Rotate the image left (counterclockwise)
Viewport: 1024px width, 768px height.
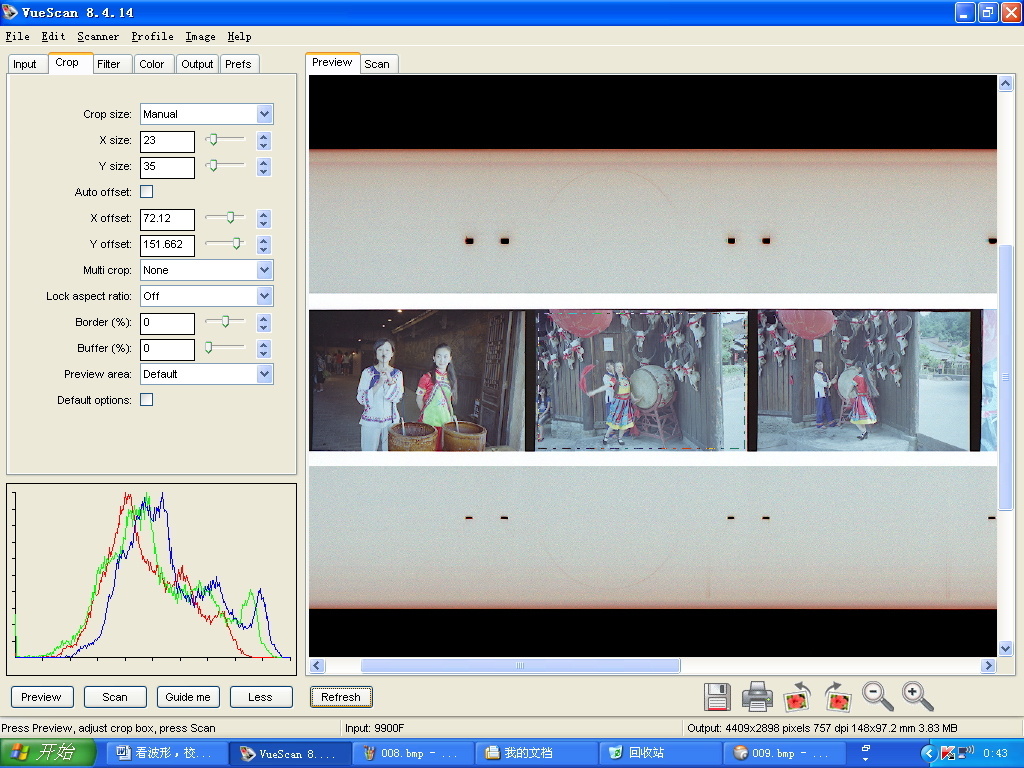(x=797, y=696)
